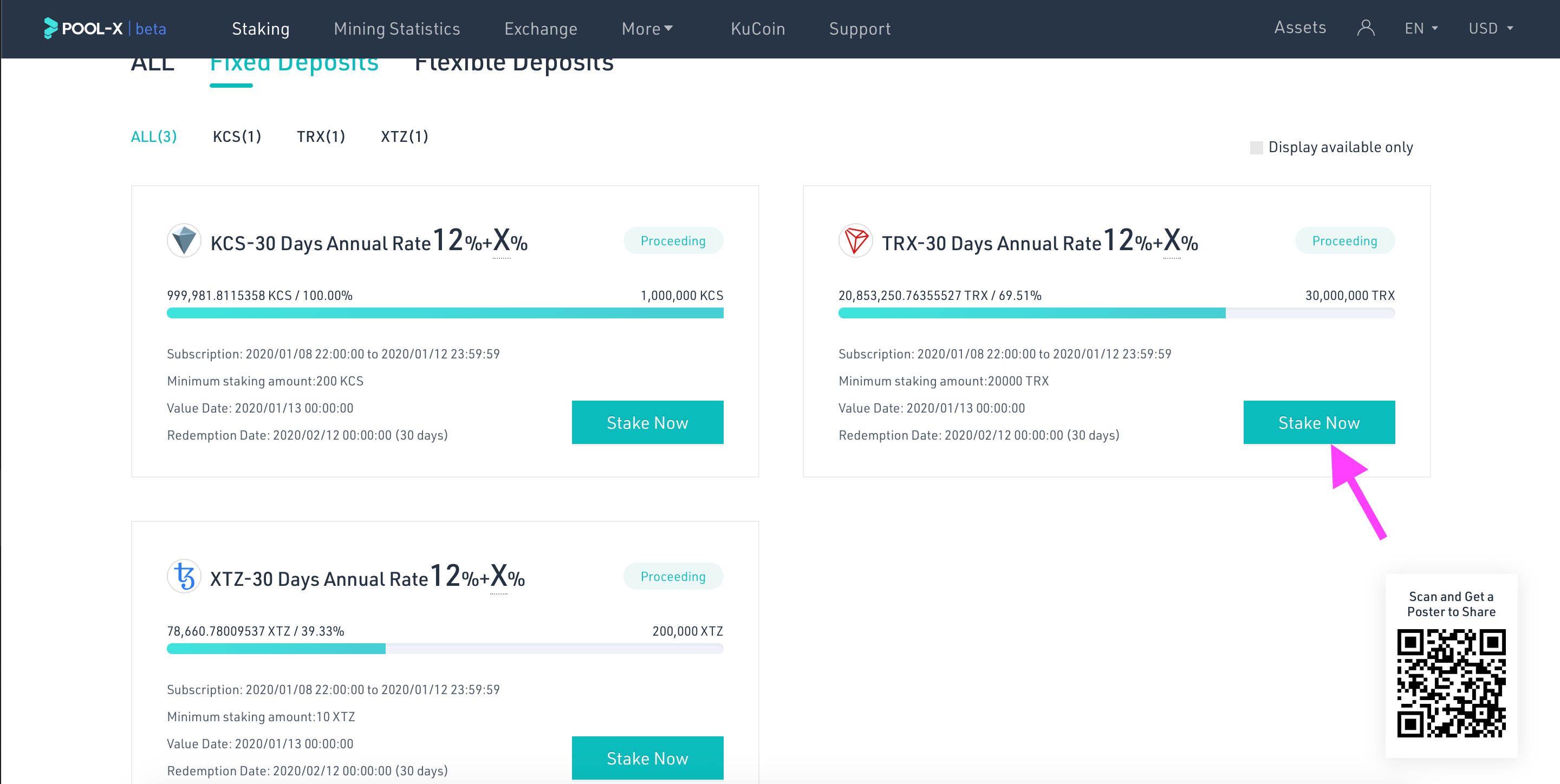Filter by XTZ(1)
1560x784 pixels.
pyautogui.click(x=405, y=137)
